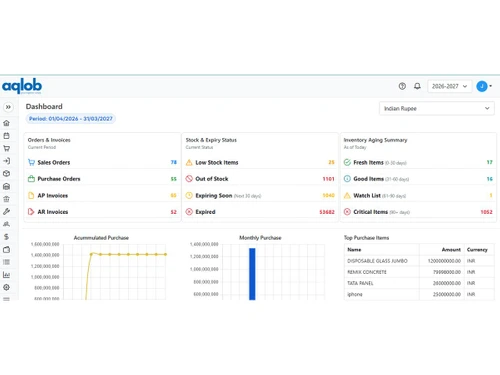Open the 2026-2027 fiscal year dropdown

coord(450,86)
